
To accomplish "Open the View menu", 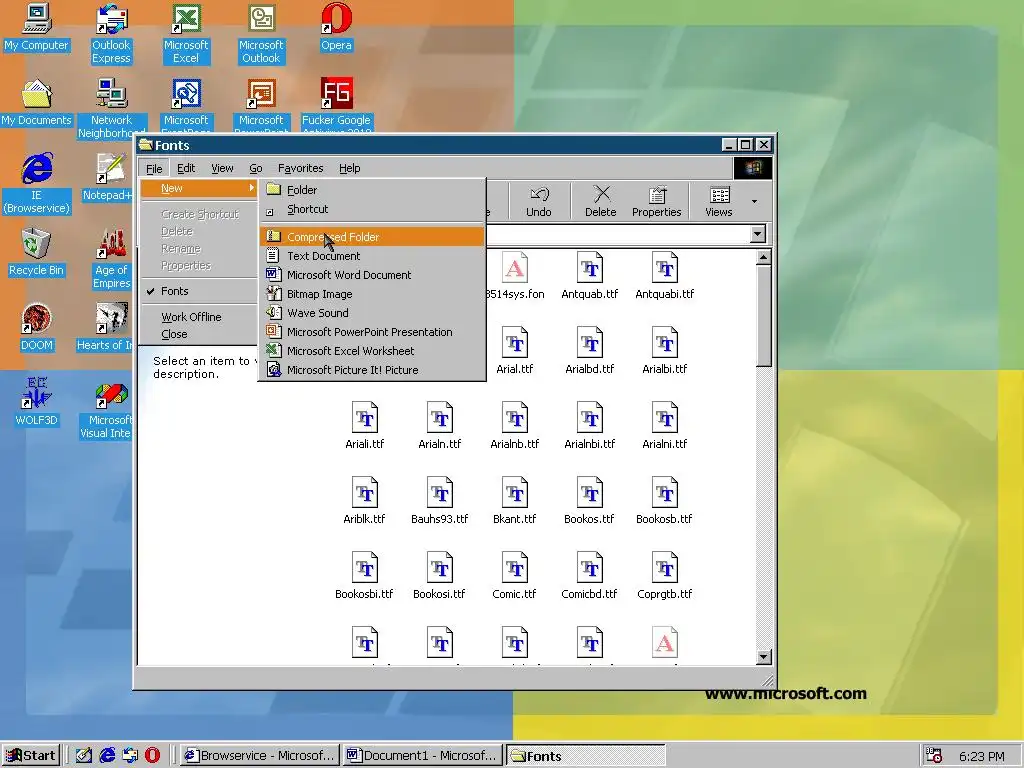I will (x=222, y=168).
